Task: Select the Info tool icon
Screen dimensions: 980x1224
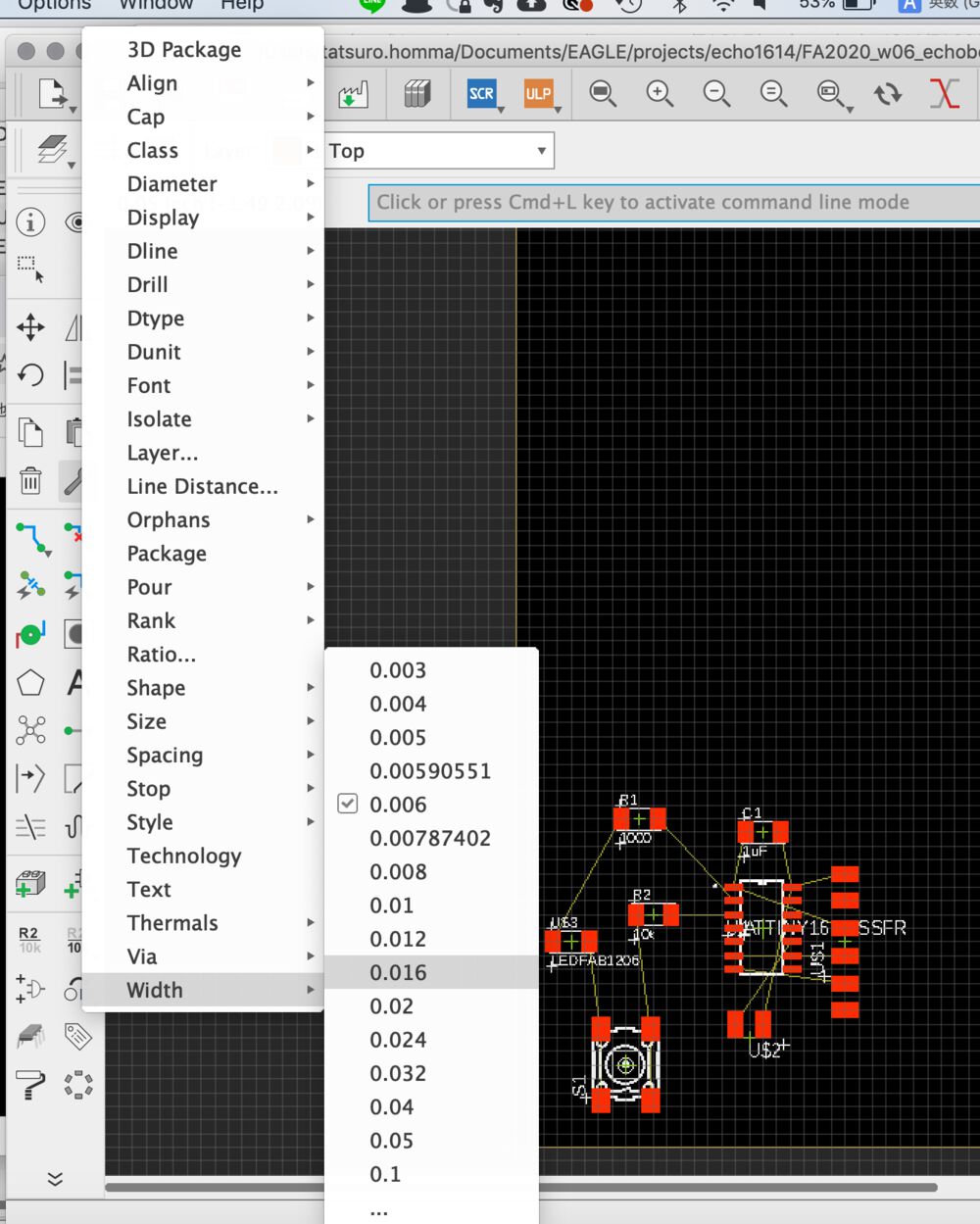Action: coord(30,222)
